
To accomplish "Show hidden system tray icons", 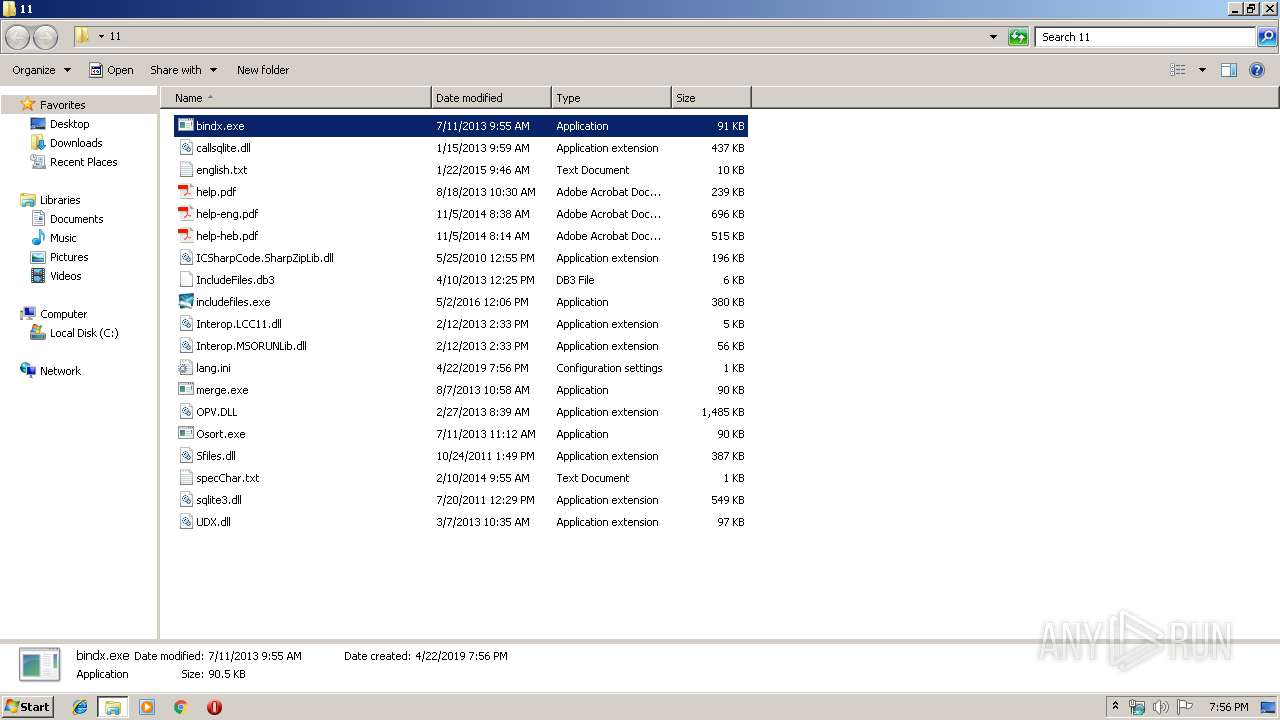I will pos(1115,707).
